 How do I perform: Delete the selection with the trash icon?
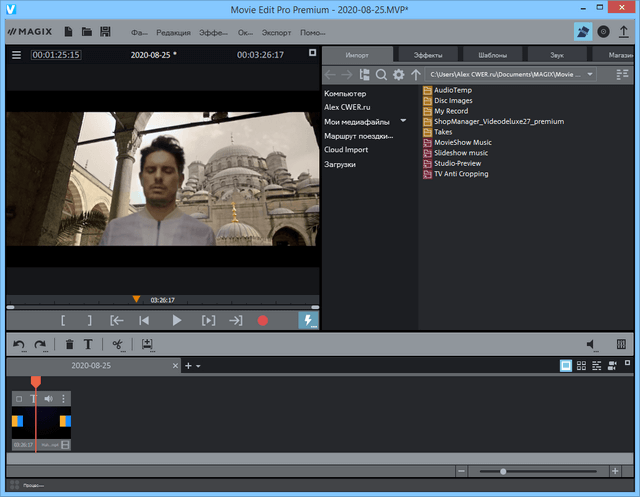pyautogui.click(x=69, y=345)
